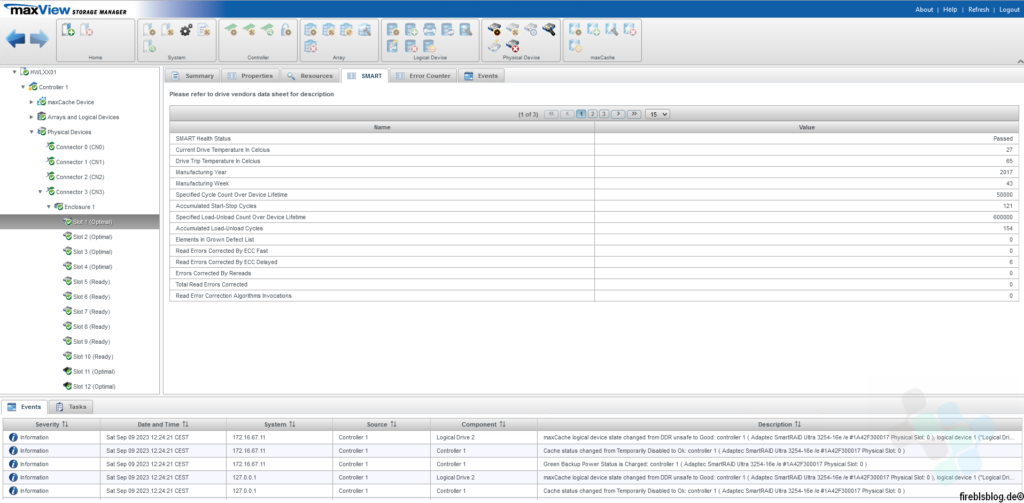Screen dimensions: 1024x503
Task: Click the Logout link
Action: click(x=1009, y=10)
